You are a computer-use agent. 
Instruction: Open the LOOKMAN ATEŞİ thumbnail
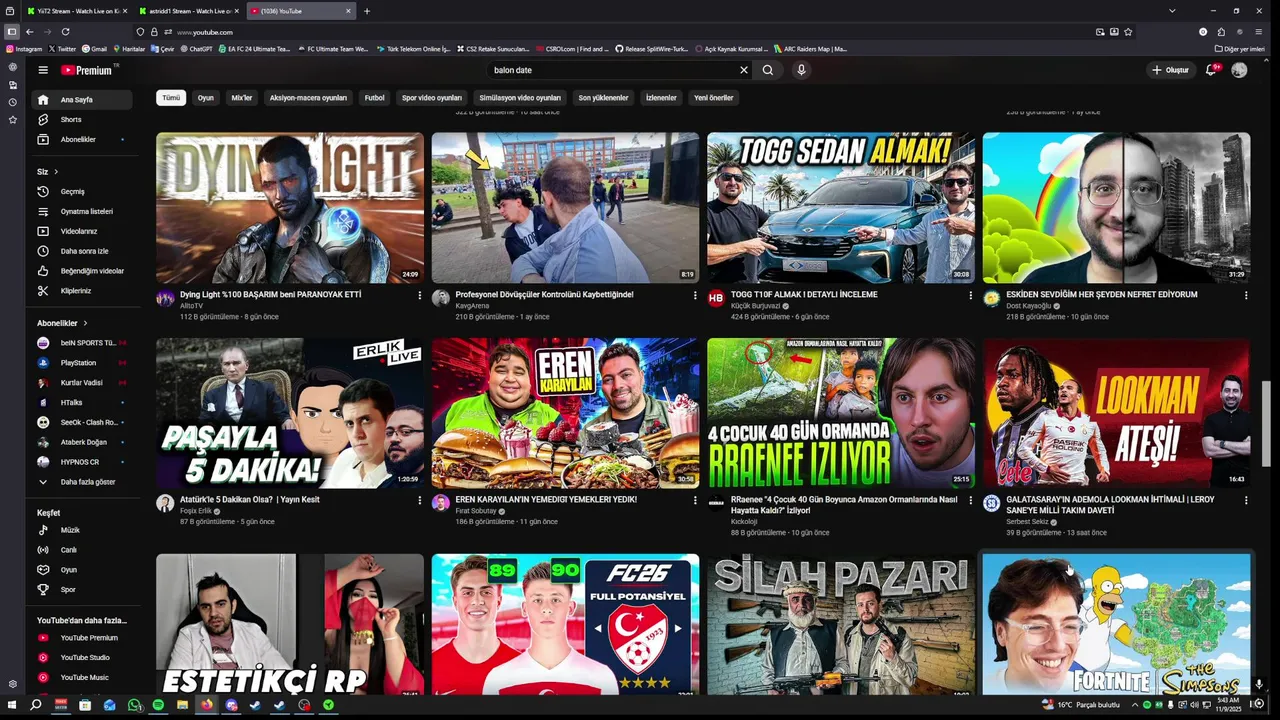tap(1116, 413)
